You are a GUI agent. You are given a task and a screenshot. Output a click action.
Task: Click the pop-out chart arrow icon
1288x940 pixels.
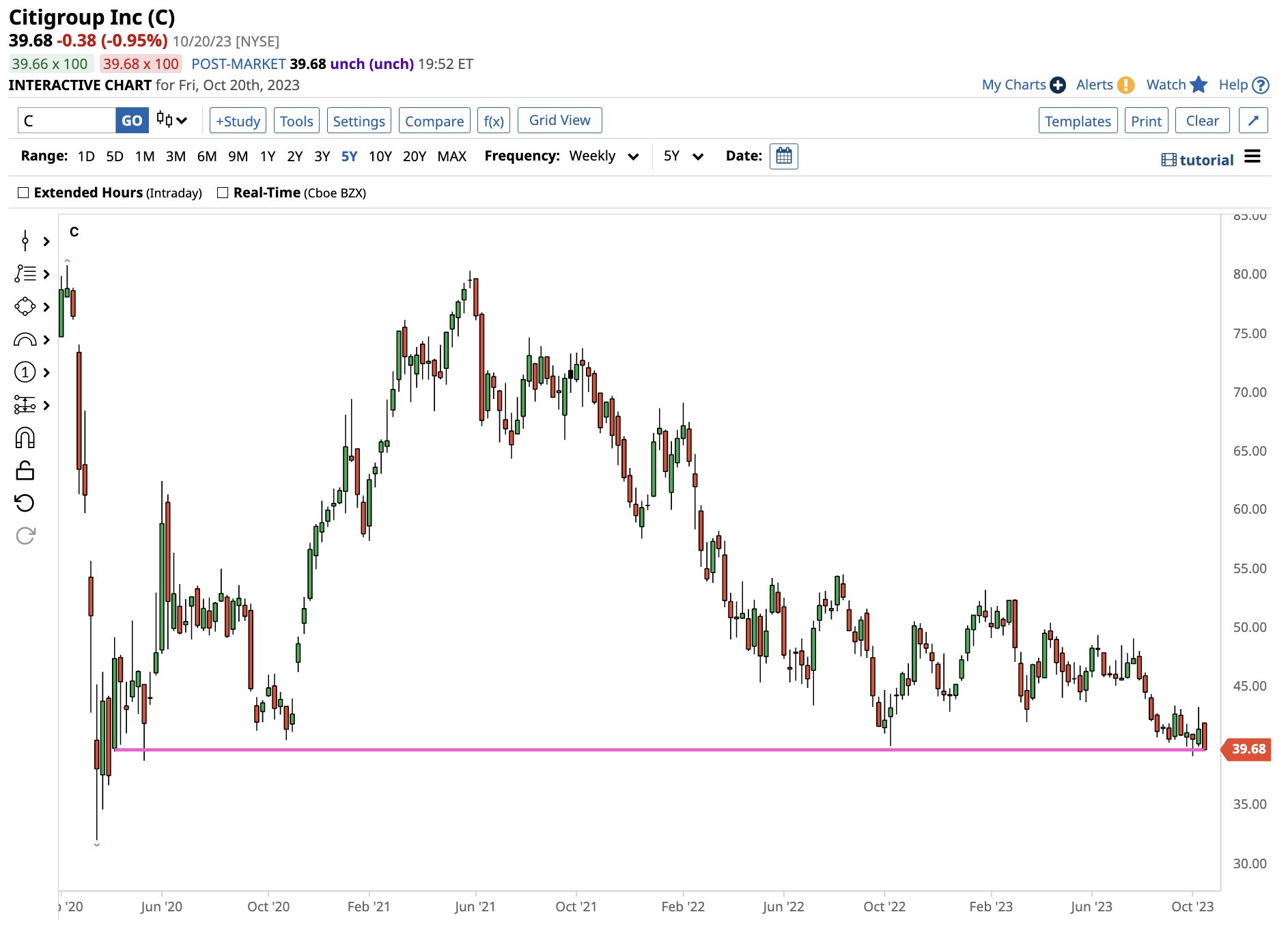1254,120
